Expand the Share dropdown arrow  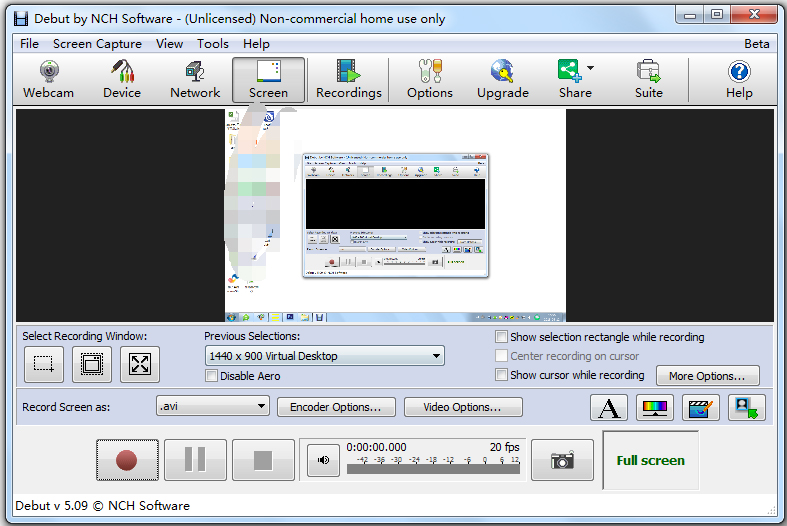[590, 68]
